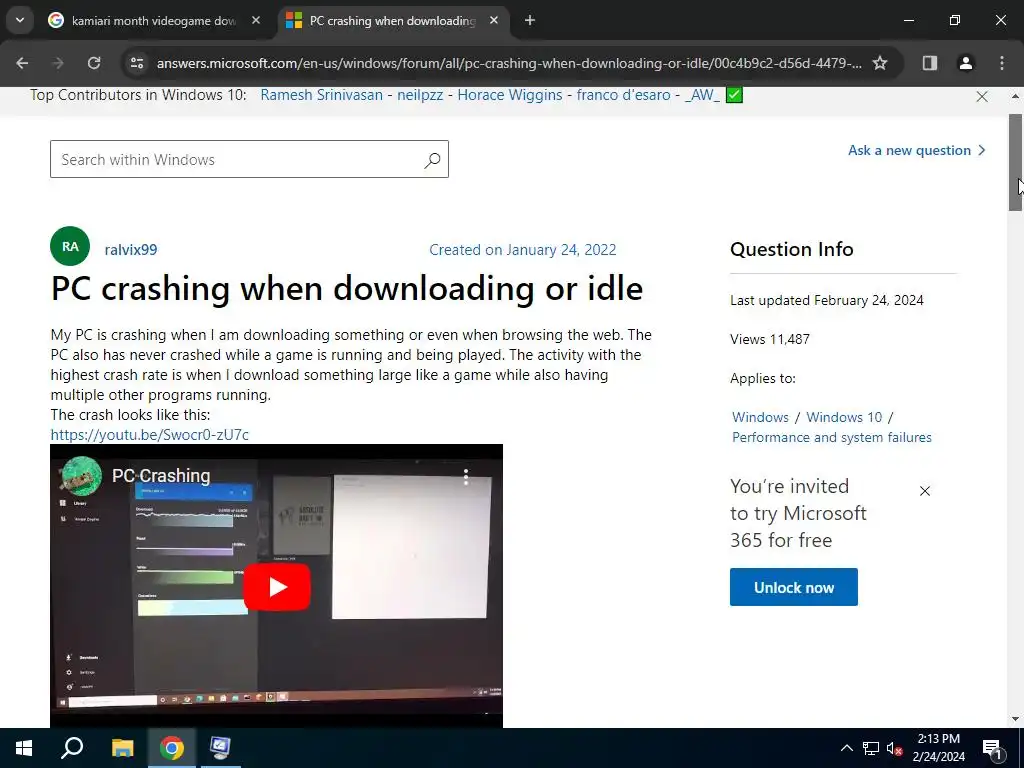Open the monitor app in taskbar
Viewport: 1024px width, 768px height.
pos(220,748)
